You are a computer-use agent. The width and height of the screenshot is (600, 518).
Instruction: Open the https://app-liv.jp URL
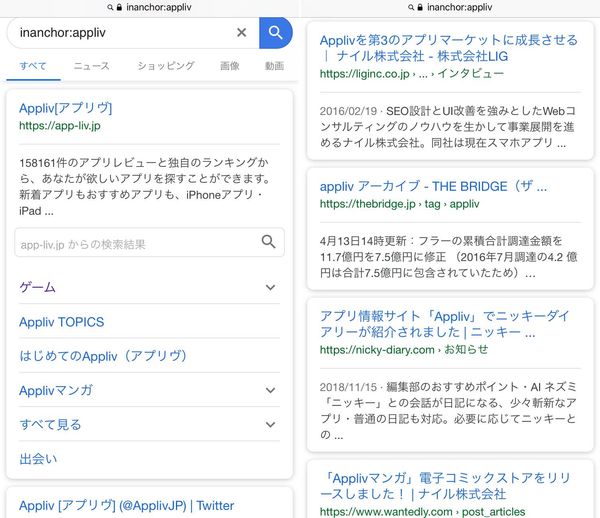click(60, 125)
